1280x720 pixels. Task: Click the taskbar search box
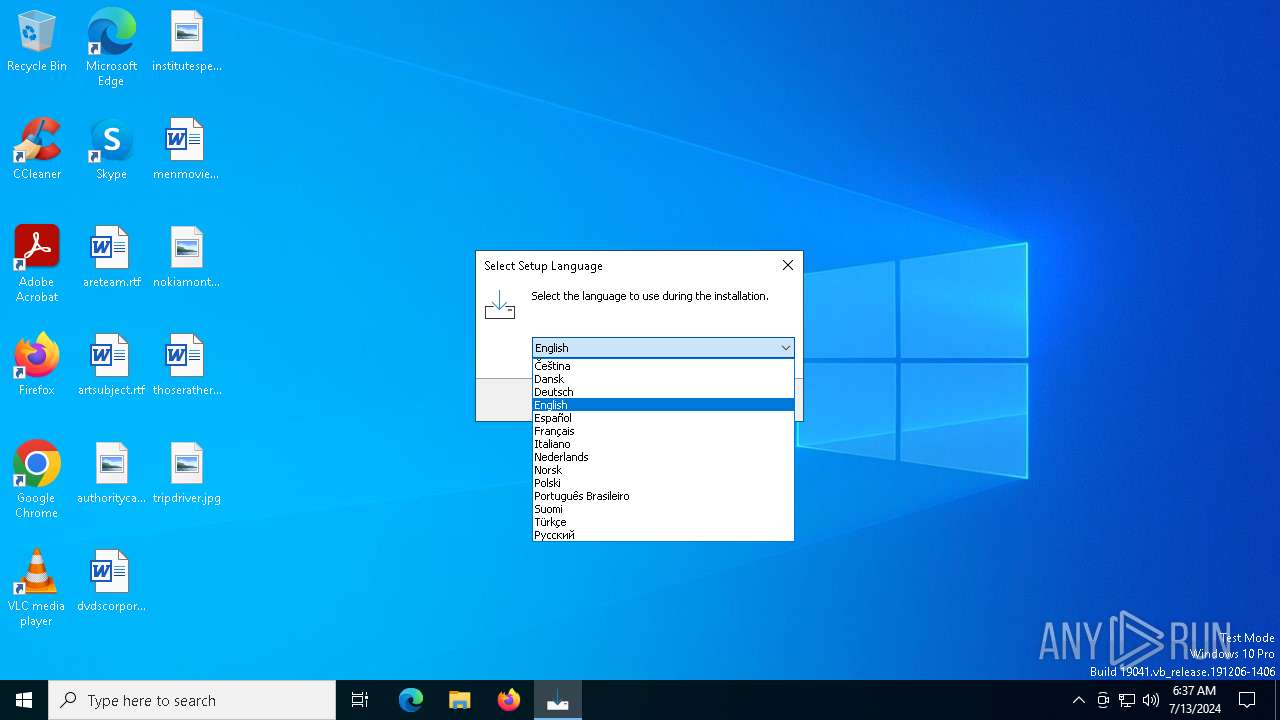point(192,700)
